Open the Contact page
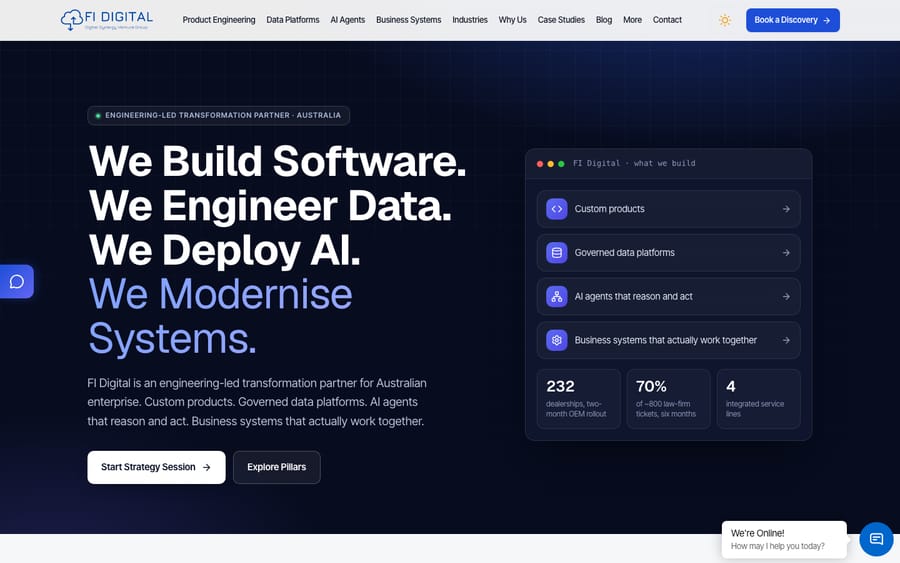The image size is (900, 563). 667,20
